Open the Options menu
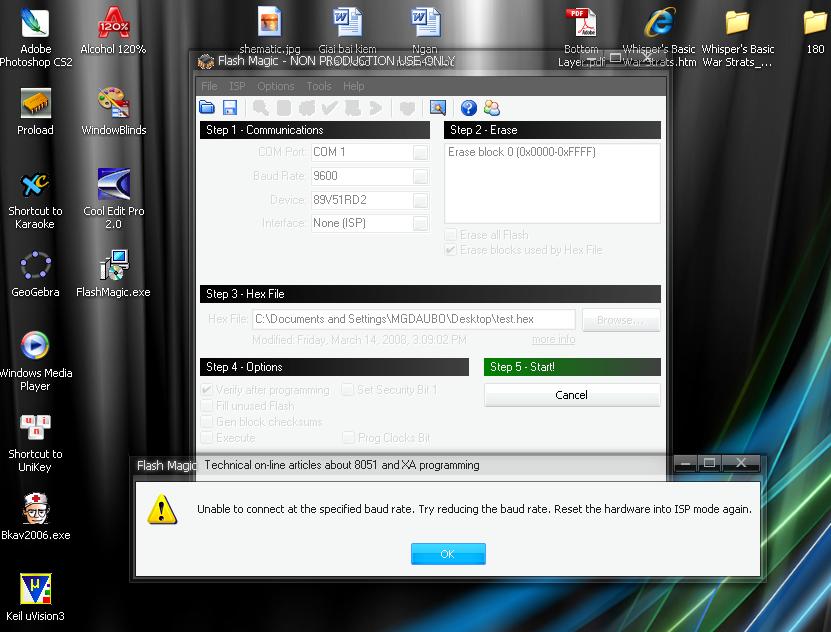 click(276, 86)
